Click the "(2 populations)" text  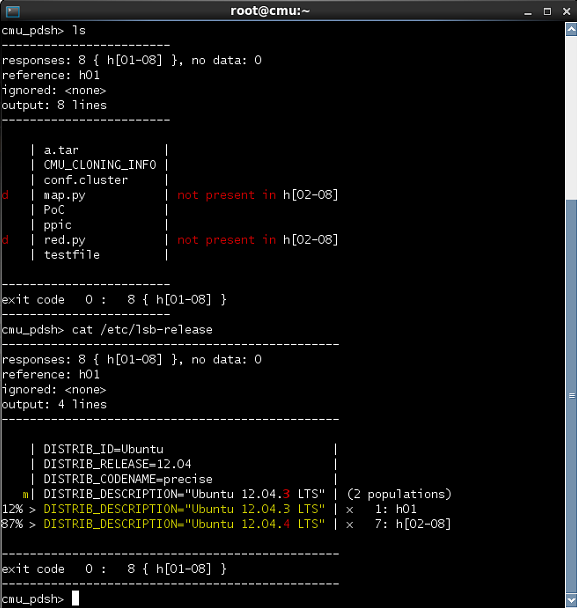click(x=399, y=494)
